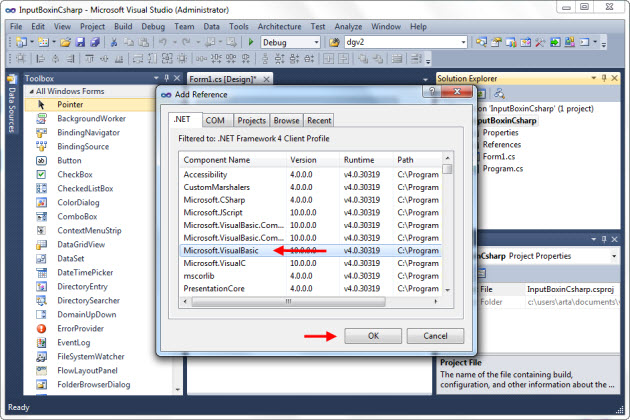Expand the dgv2 find combo box
Image resolution: width=630 pixels, height=420 pixels.
[463, 43]
